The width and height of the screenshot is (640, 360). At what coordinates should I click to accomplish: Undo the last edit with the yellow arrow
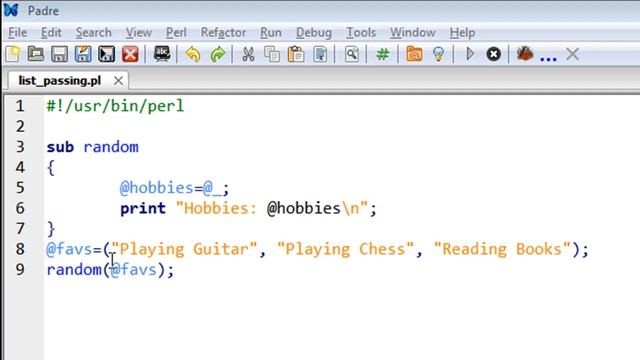pos(193,54)
